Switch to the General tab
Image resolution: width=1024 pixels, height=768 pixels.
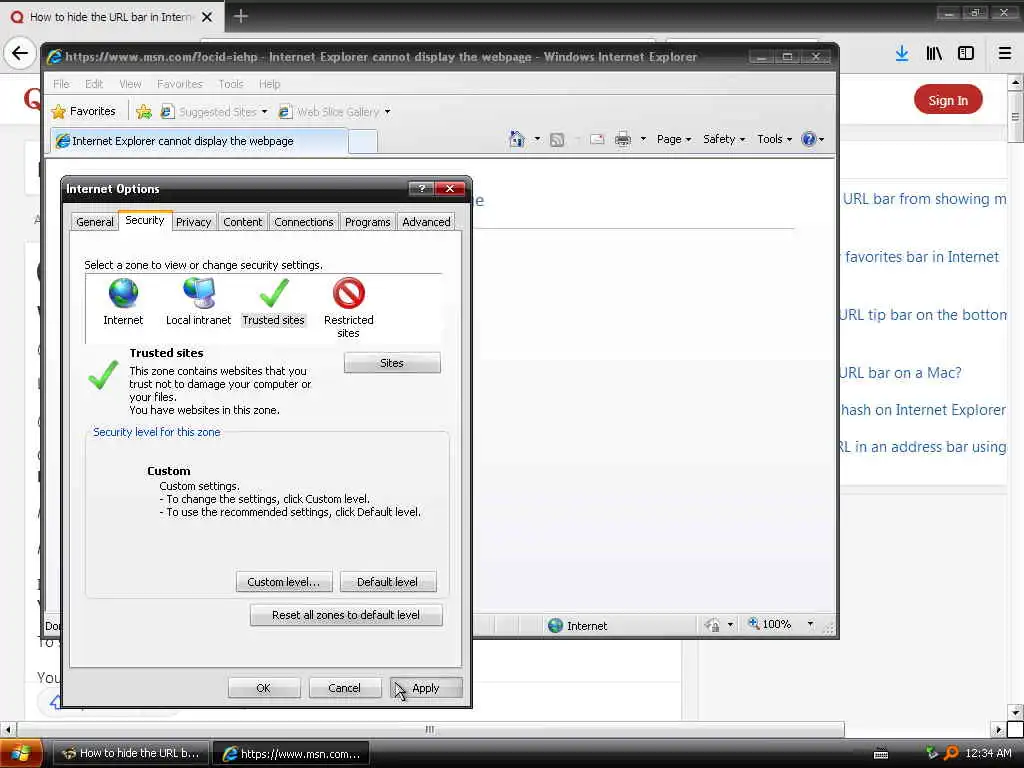coord(95,222)
